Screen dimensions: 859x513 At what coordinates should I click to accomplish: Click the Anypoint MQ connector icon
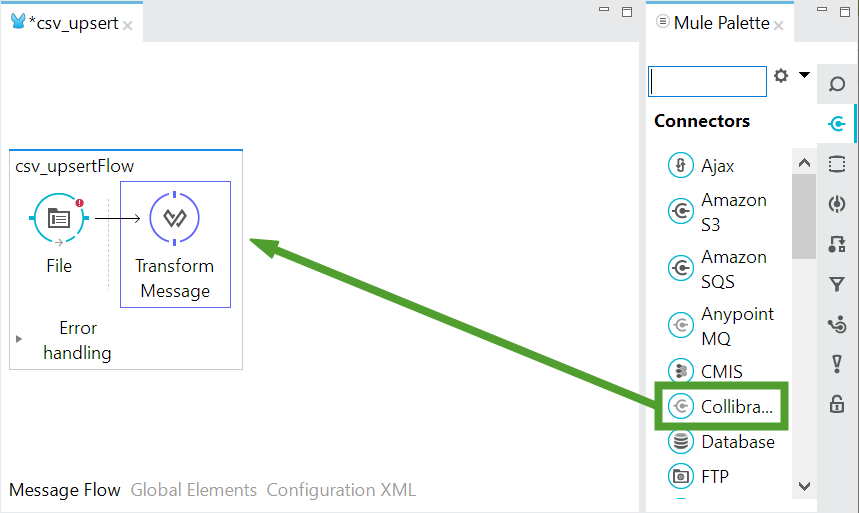[681, 325]
